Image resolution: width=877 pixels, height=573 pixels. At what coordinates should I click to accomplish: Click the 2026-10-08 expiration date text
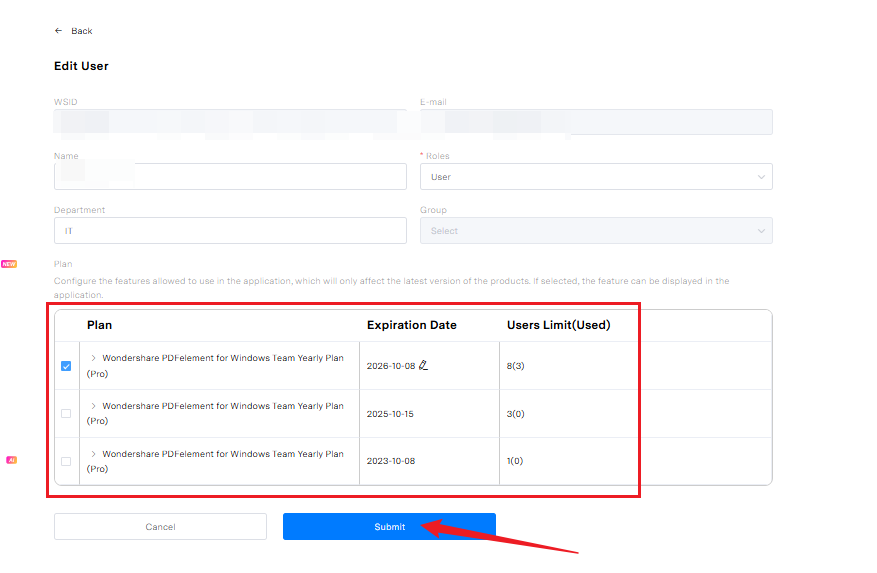390,366
